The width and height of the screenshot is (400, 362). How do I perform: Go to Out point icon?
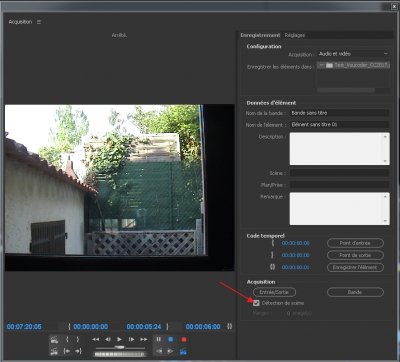(78, 351)
